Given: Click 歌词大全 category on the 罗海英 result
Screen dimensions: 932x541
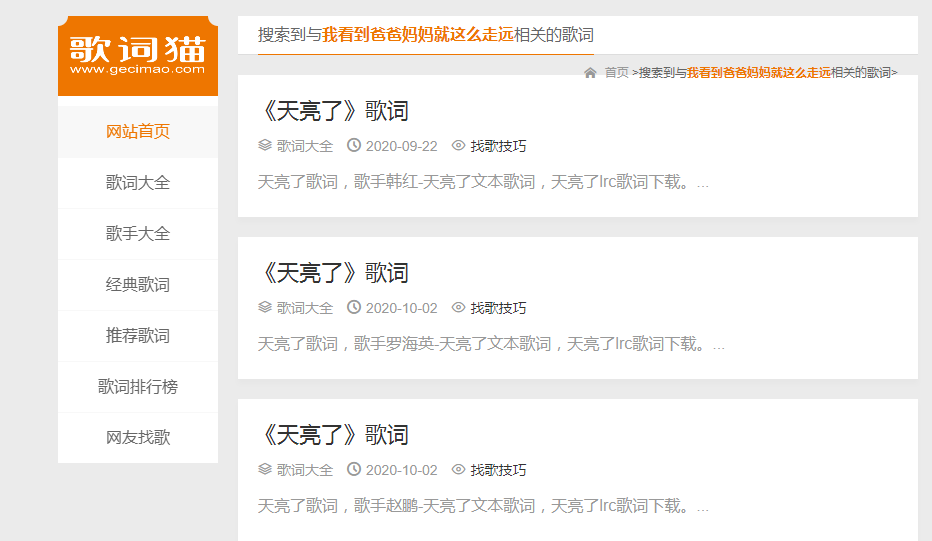Looking at the screenshot, I should pyautogui.click(x=305, y=309).
